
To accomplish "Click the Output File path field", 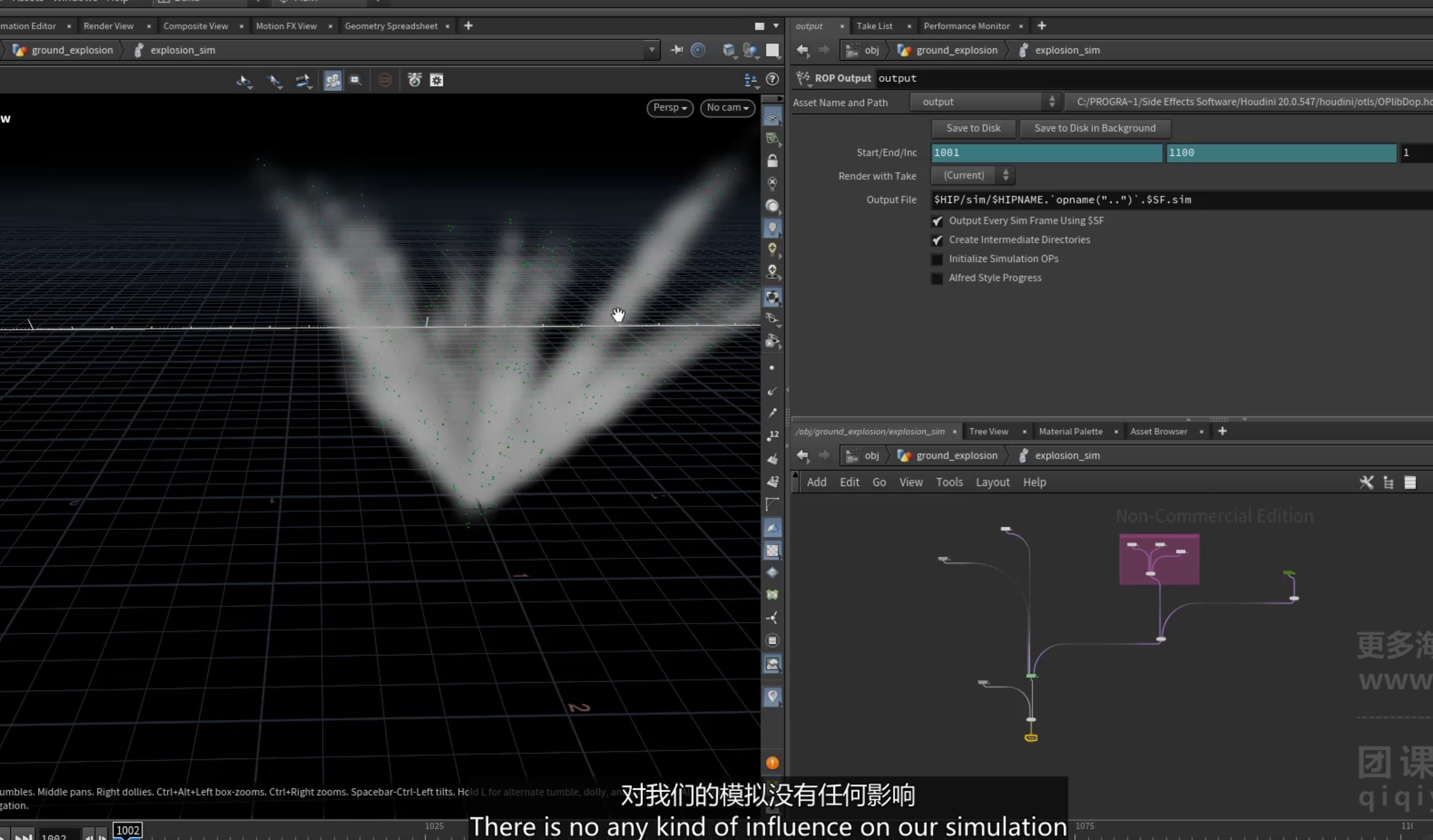I will [1182, 200].
